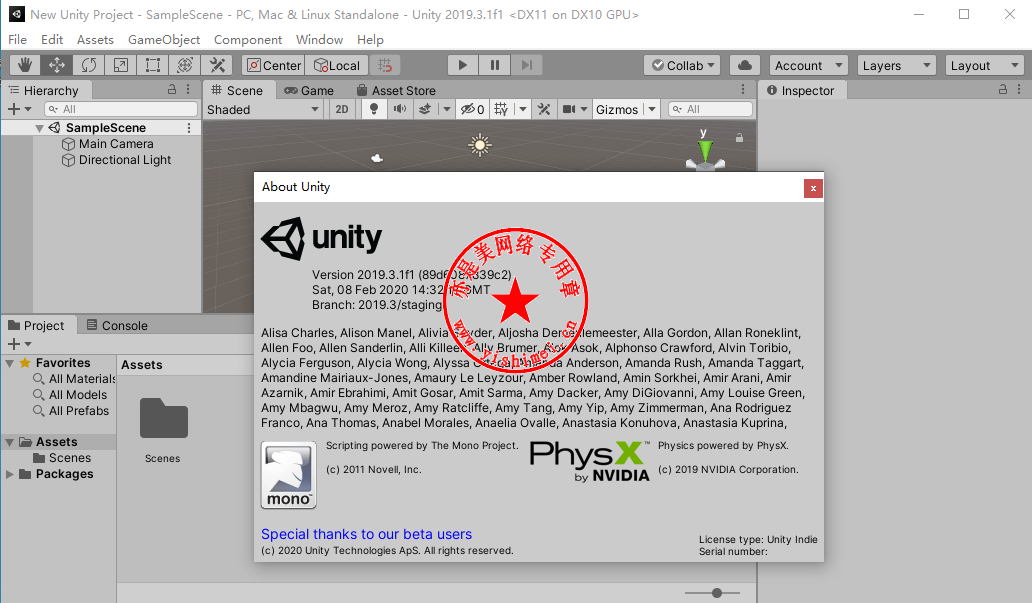Select the Transform tool

coord(185,65)
